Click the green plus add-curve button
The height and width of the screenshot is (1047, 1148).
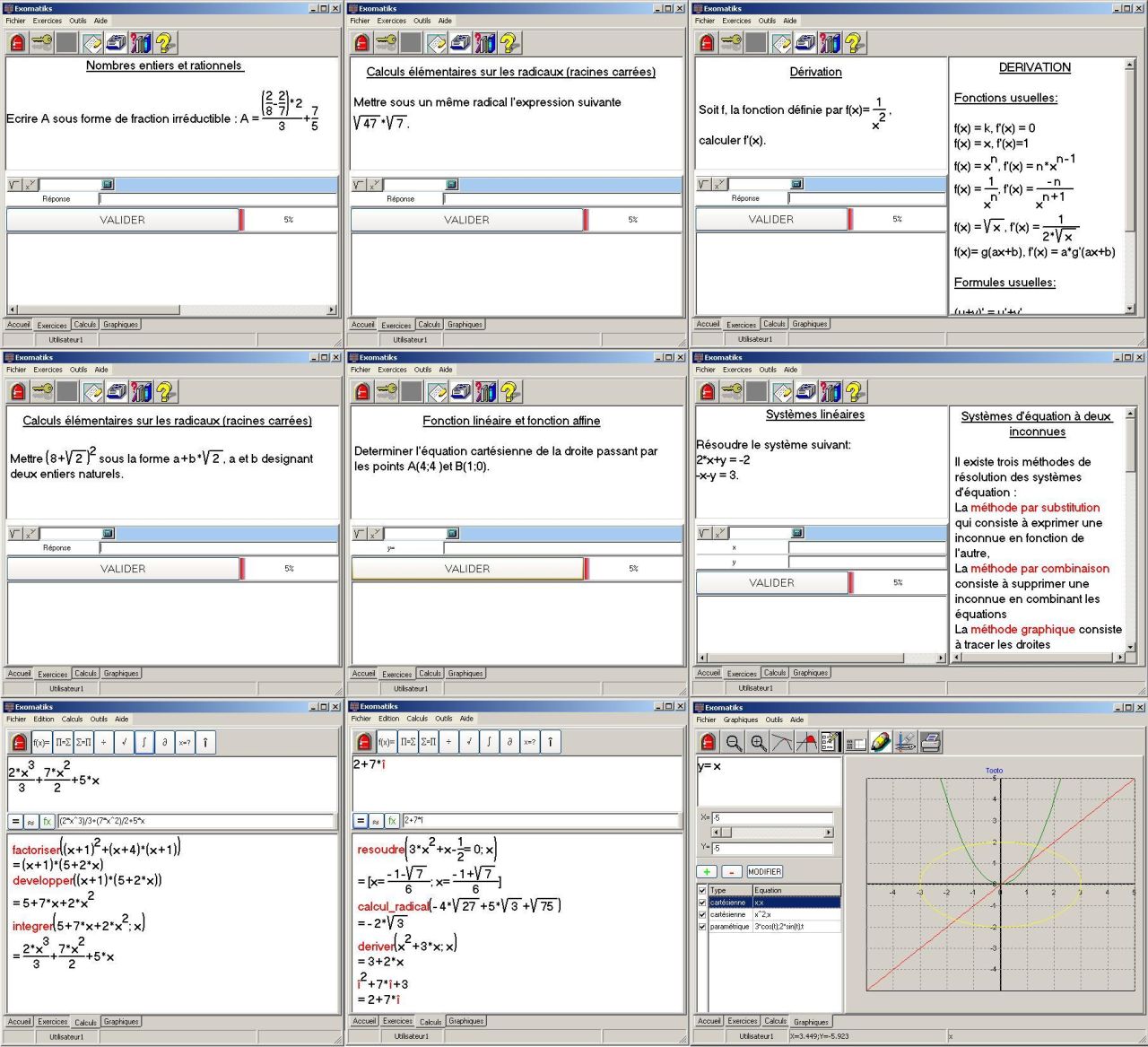click(x=707, y=871)
